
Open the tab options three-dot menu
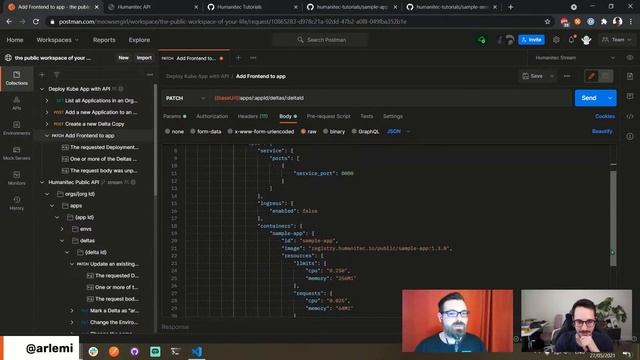(253, 58)
